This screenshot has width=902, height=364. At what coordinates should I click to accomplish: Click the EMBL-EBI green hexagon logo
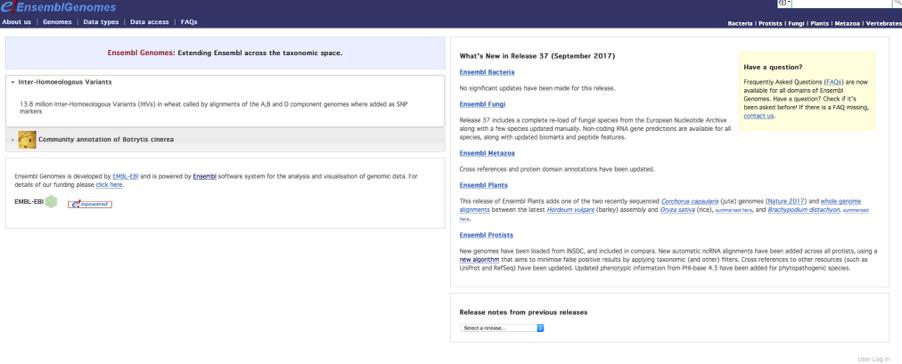click(51, 201)
